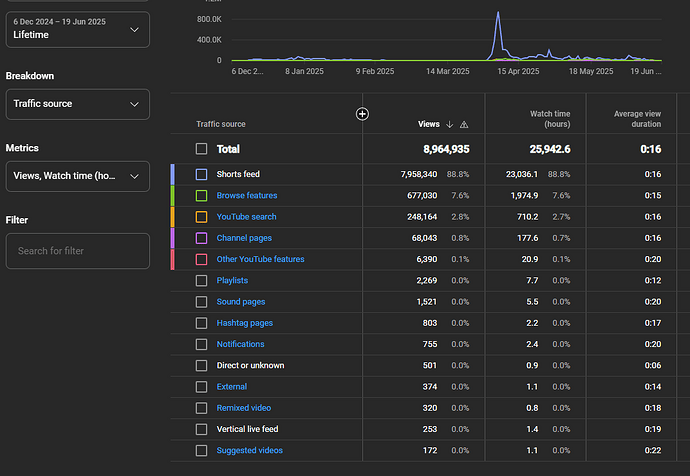Click the Shorts feed blue color bar
The height and width of the screenshot is (476, 690).
click(174, 174)
